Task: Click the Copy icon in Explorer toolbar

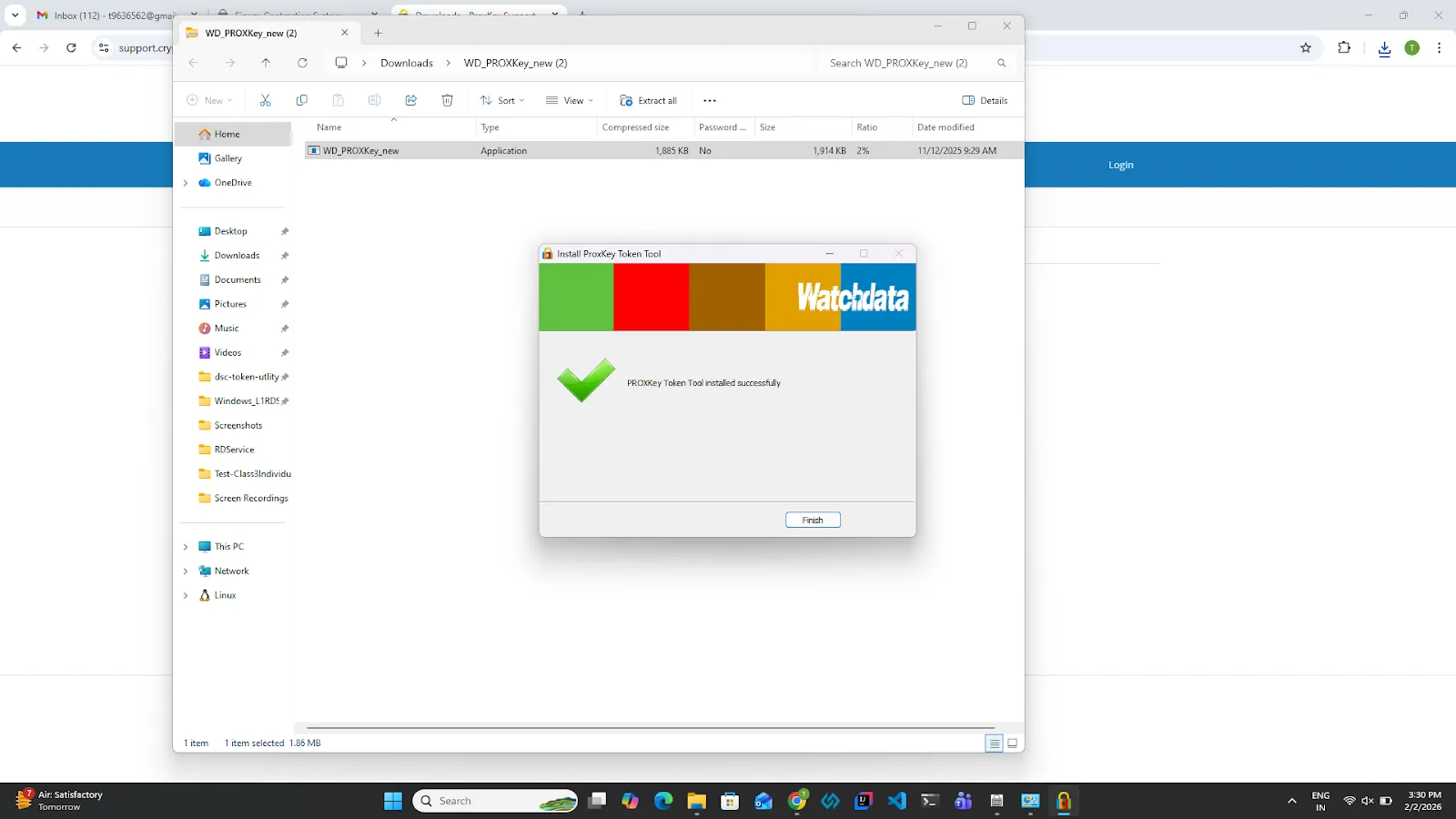Action: tap(302, 100)
